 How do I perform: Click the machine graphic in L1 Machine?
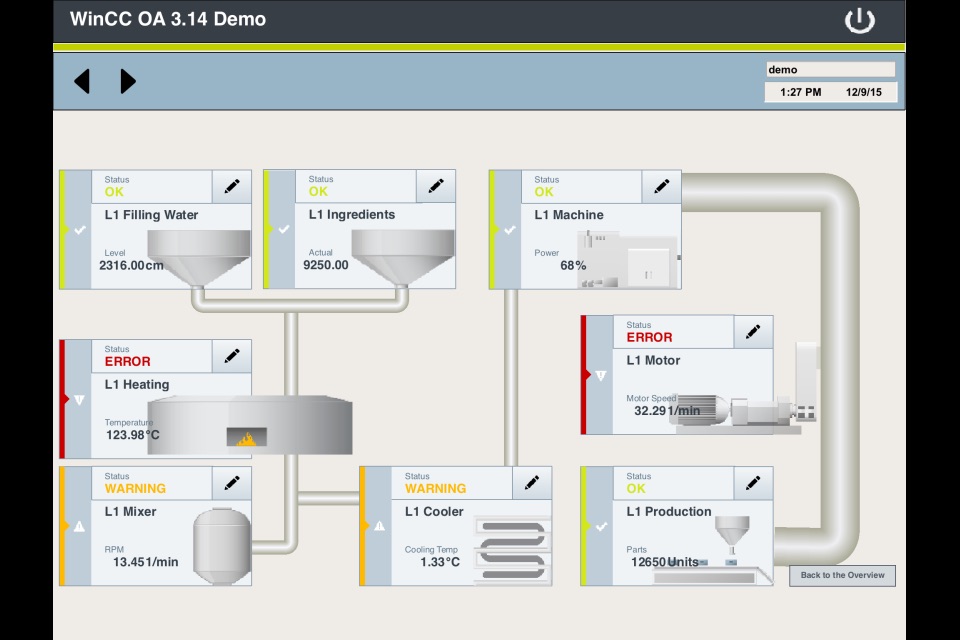629,260
